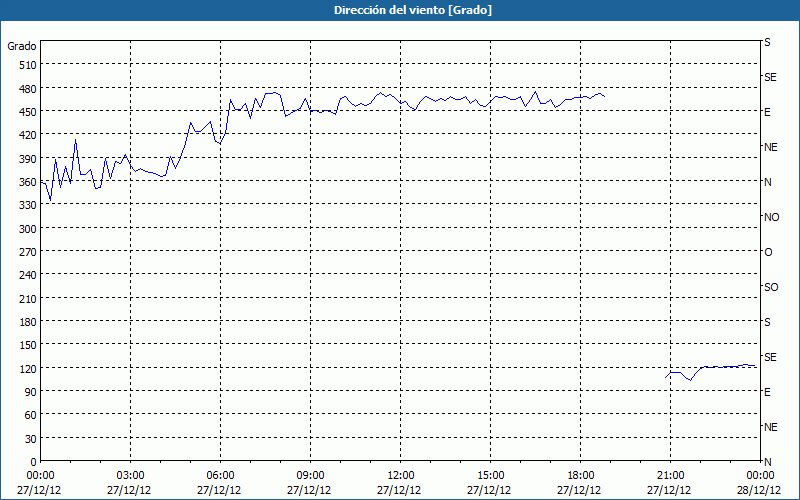800x500 pixels.
Task: Click the 150 y-axis value
Action: pos(28,345)
